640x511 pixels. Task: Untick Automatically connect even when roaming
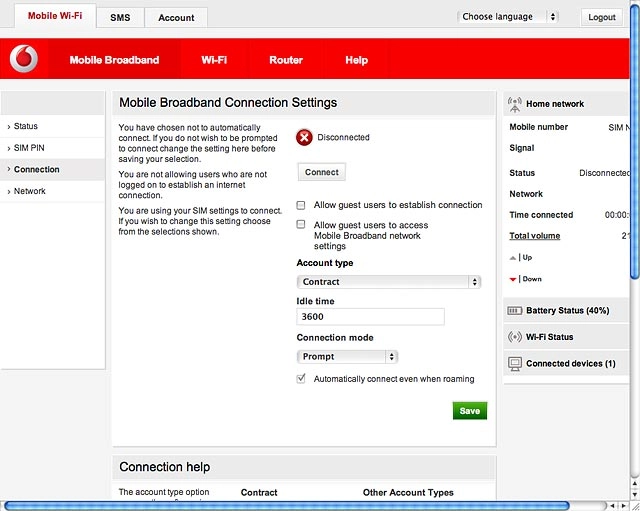click(x=301, y=379)
